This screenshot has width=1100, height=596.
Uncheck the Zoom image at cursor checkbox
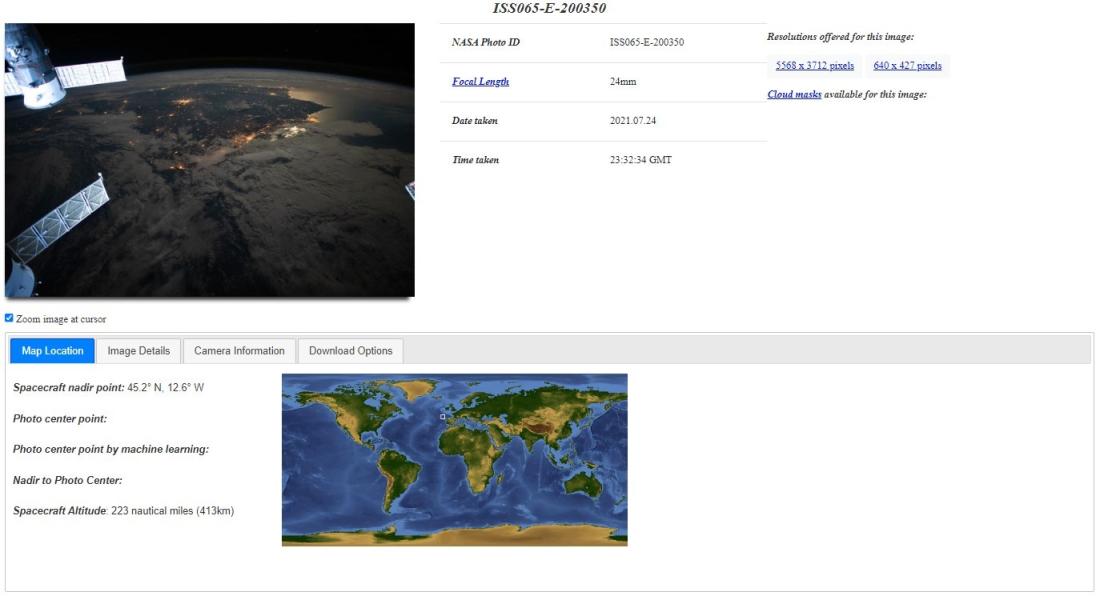9,318
